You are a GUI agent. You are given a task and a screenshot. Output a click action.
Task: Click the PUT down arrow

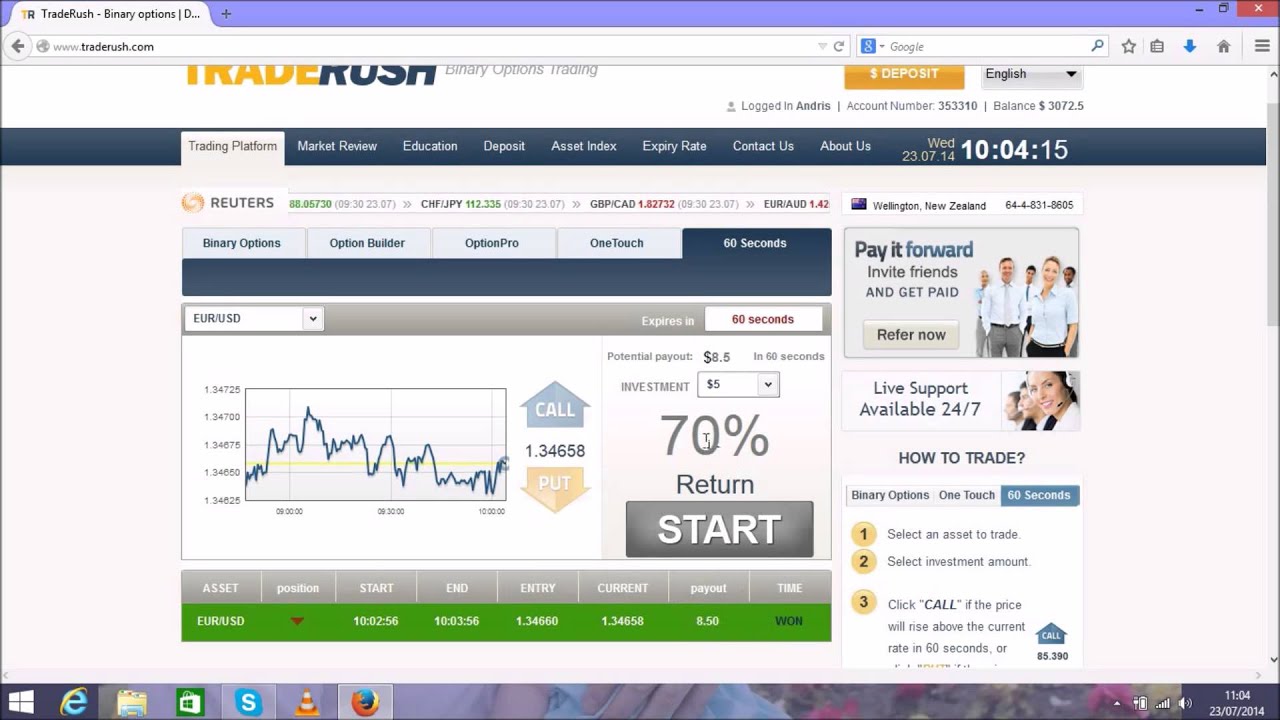[555, 488]
